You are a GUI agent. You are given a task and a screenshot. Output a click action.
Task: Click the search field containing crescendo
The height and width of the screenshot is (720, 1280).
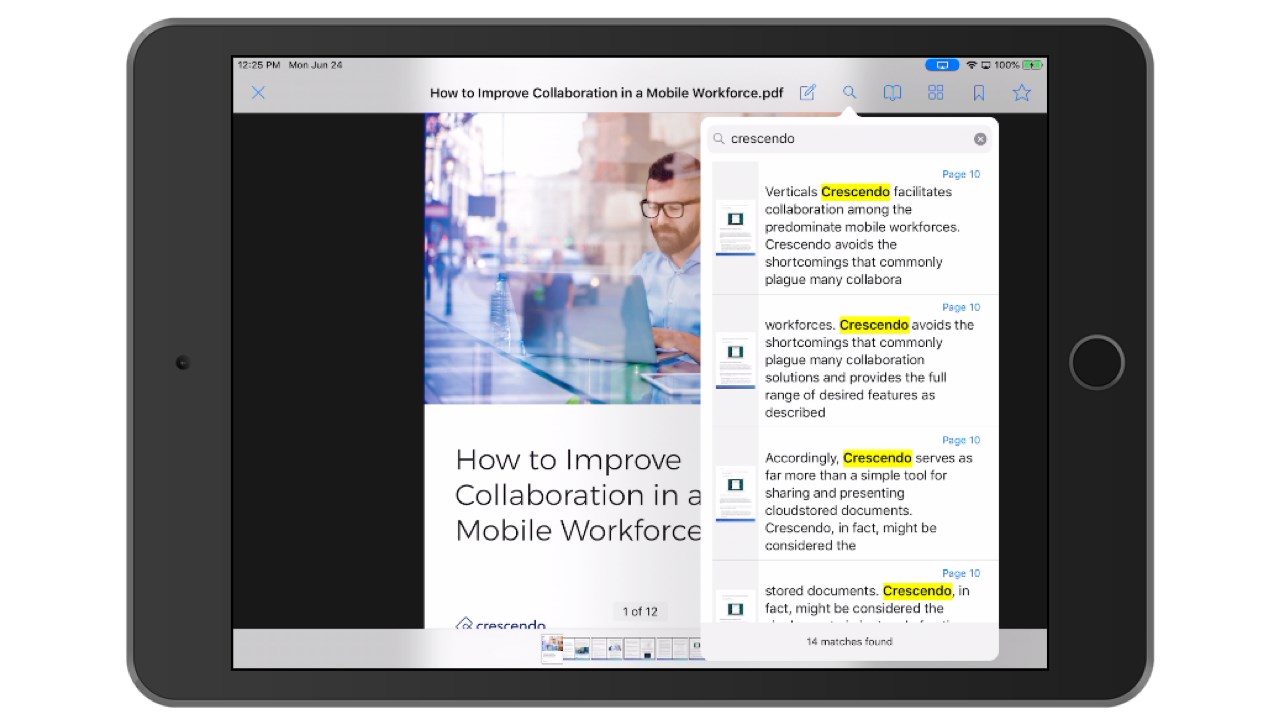click(850, 139)
